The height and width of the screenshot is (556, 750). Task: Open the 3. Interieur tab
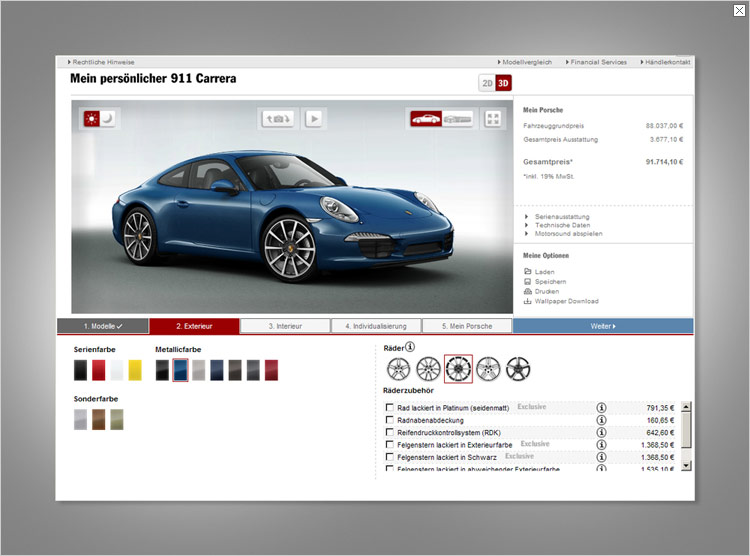click(x=285, y=326)
